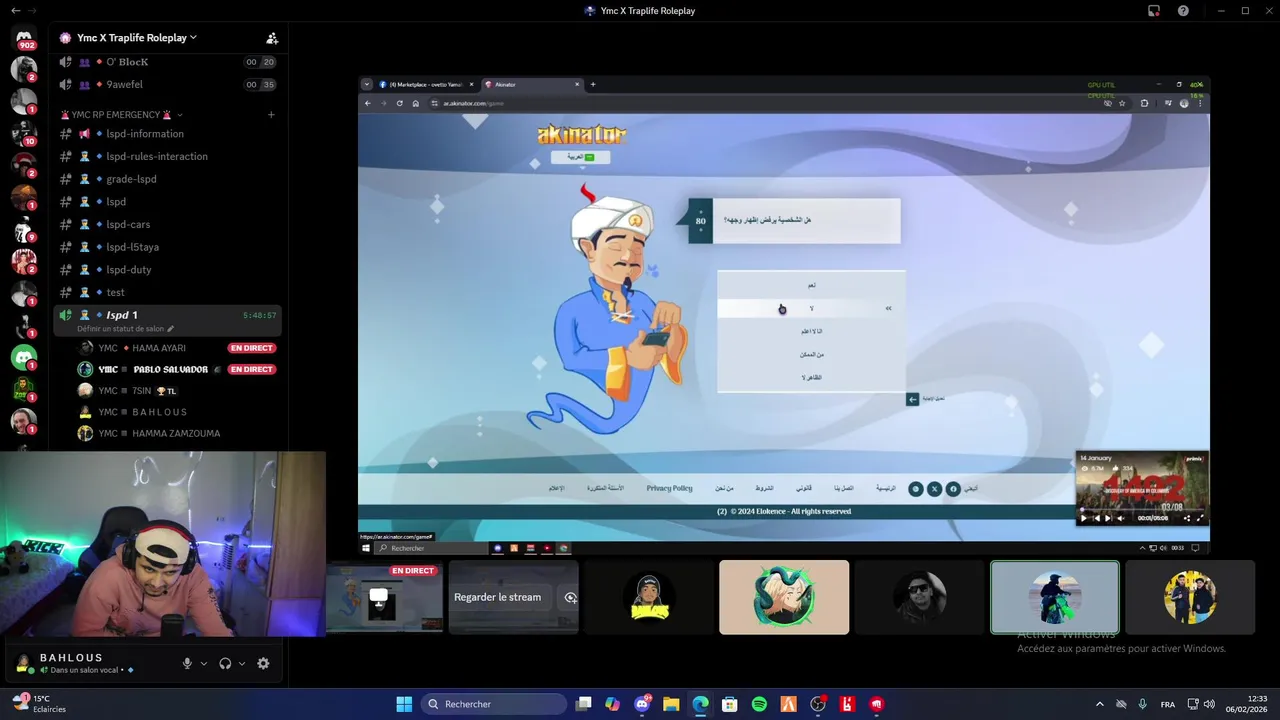Image resolution: width=1280 pixels, height=720 pixels.
Task: Open headphone output options arrow
Action: (x=242, y=663)
